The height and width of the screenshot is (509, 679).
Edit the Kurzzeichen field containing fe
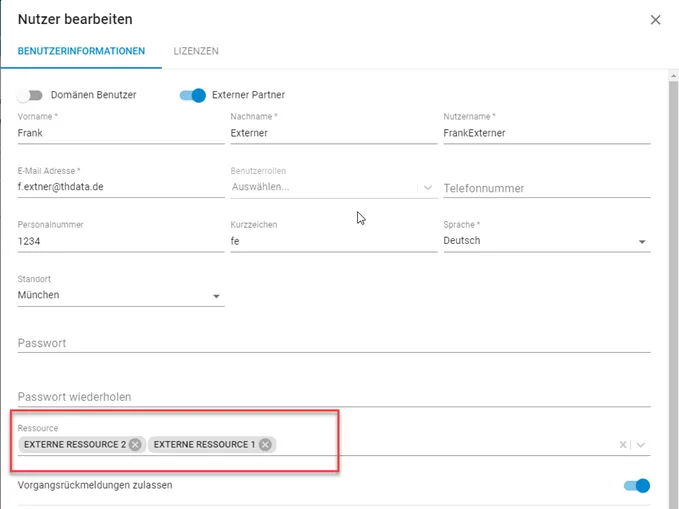click(334, 241)
